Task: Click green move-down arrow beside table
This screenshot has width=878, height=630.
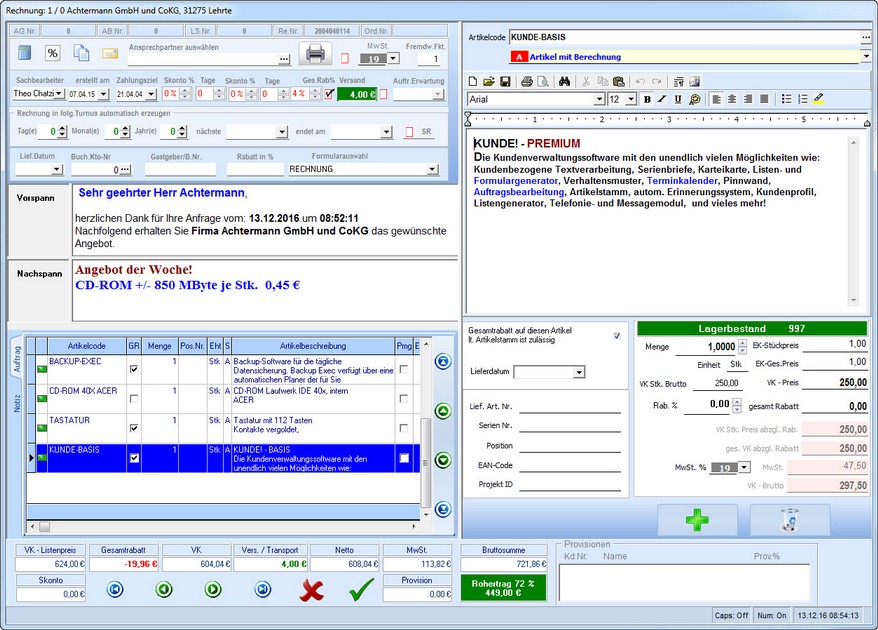Action: click(443, 460)
